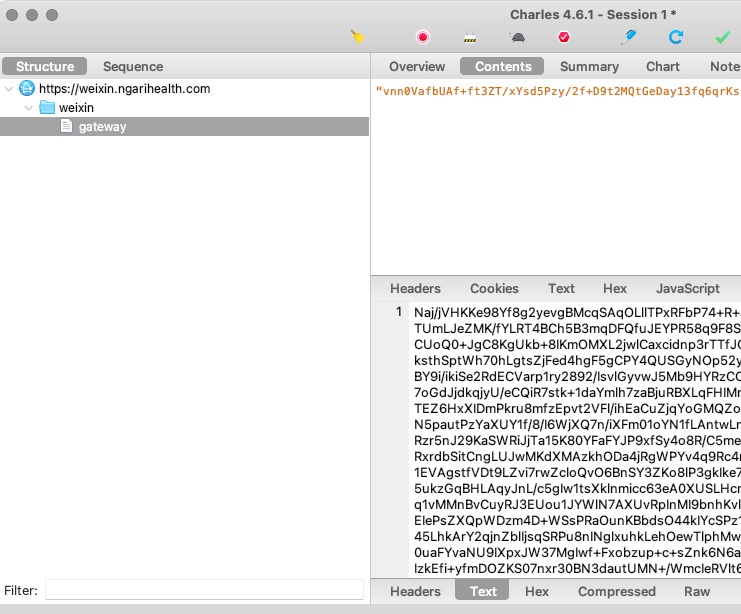
Task: Collapse the weixin folder
Action: [28, 108]
